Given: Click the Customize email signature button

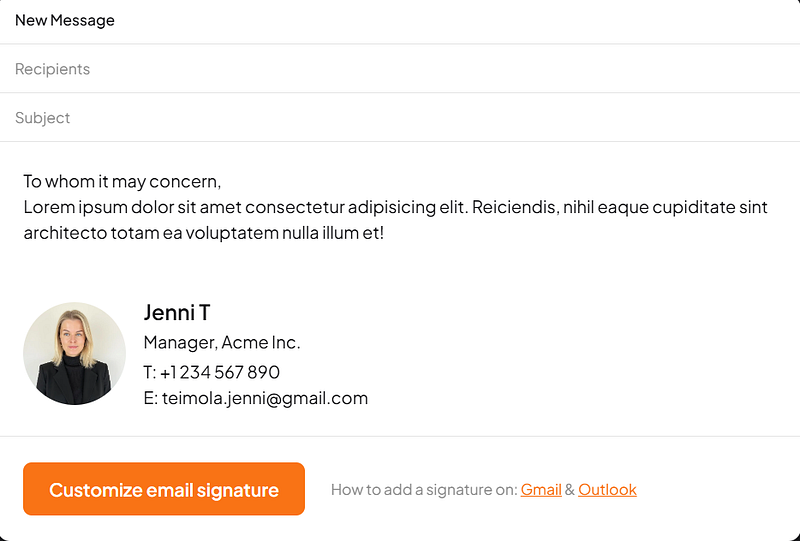Looking at the screenshot, I should (x=164, y=489).
